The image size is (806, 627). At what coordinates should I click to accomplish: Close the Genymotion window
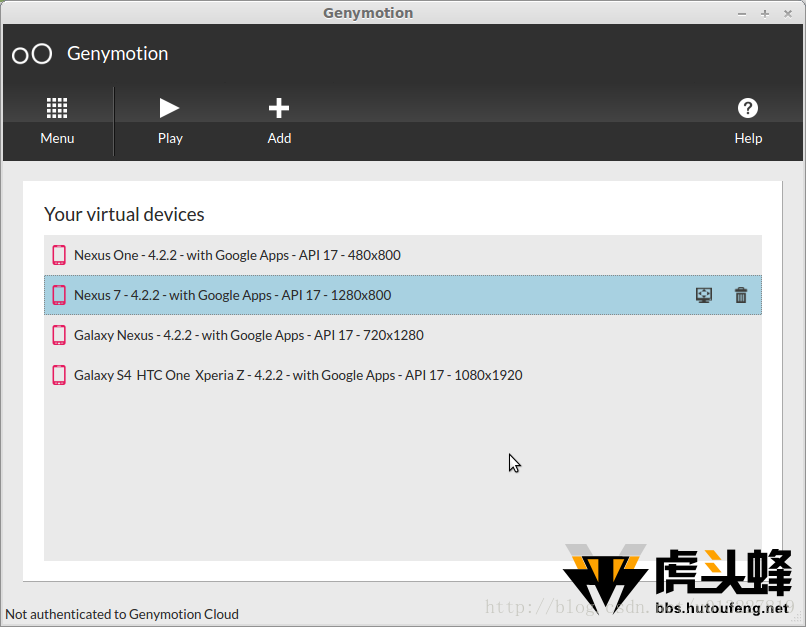[787, 14]
